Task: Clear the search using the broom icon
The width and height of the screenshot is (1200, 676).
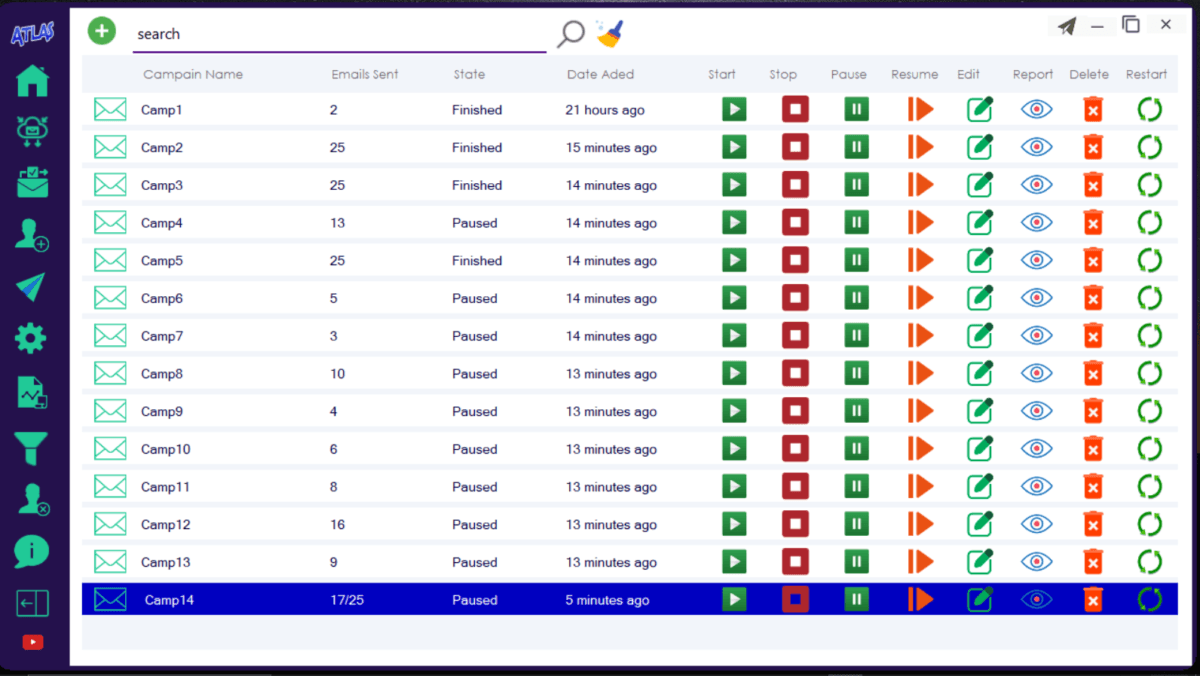Action: tap(610, 33)
